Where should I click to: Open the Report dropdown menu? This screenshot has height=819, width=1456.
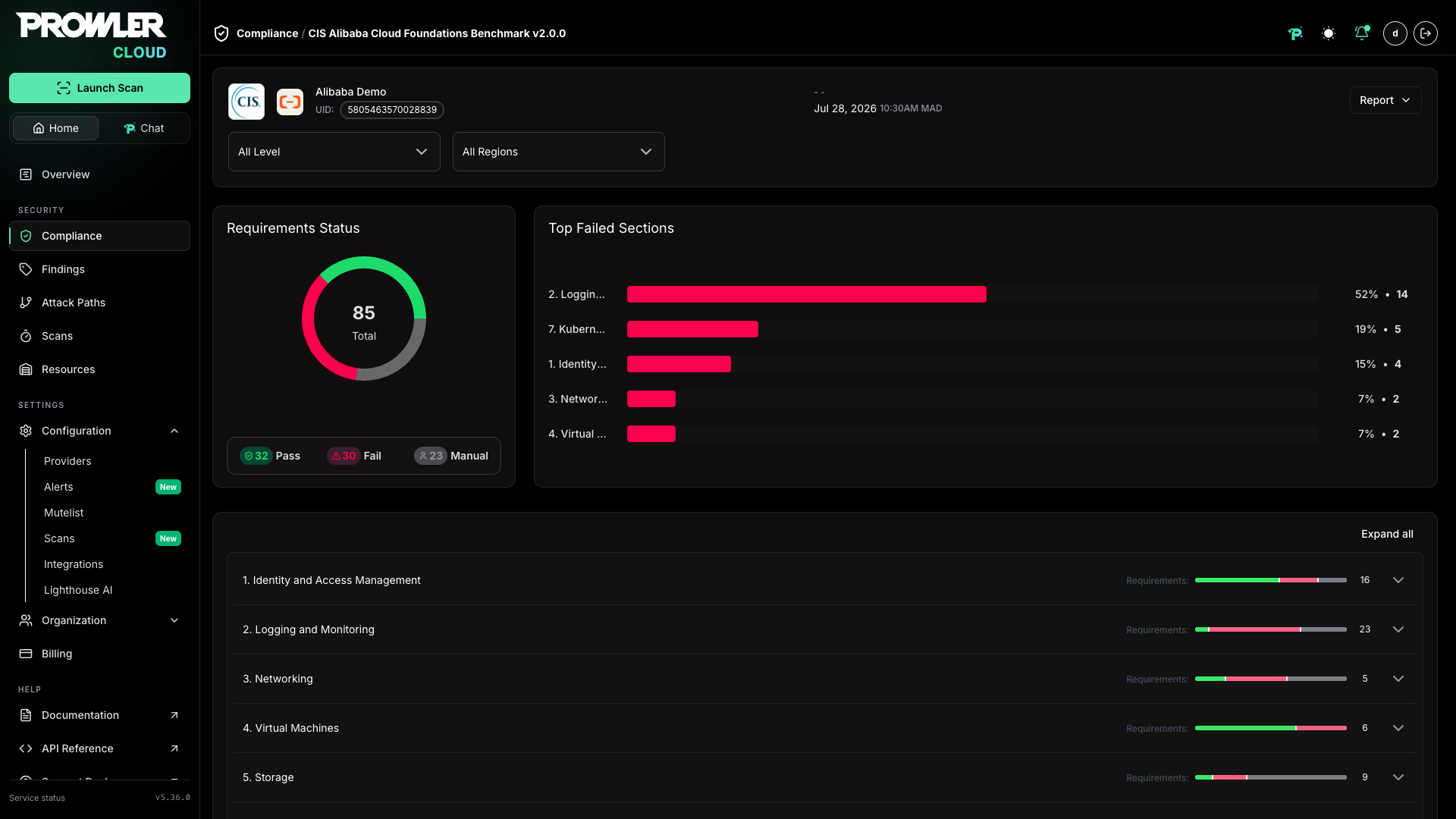[x=1385, y=100]
